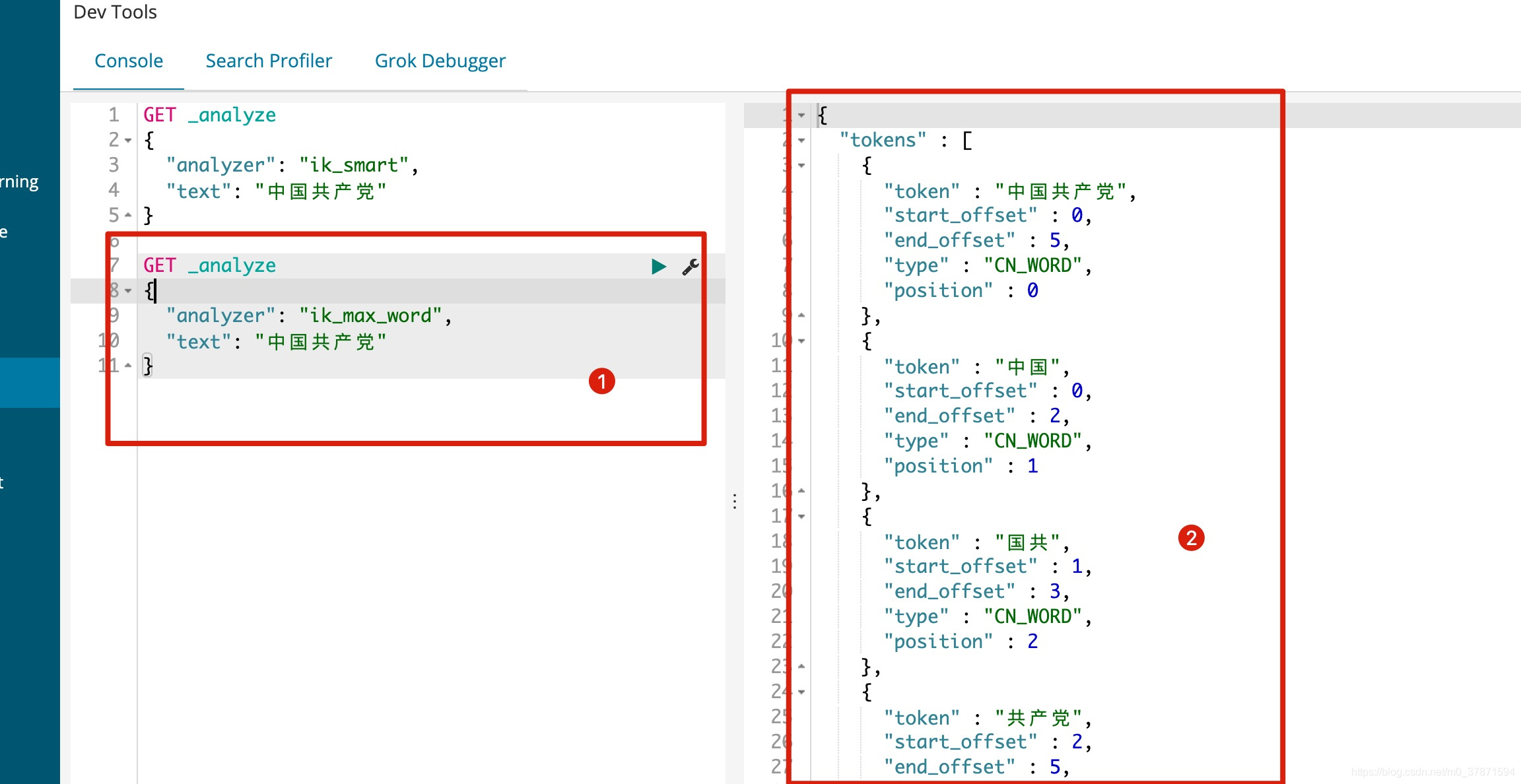1521x784 pixels.
Task: Collapse request body at editor line 8
Action: 128,291
